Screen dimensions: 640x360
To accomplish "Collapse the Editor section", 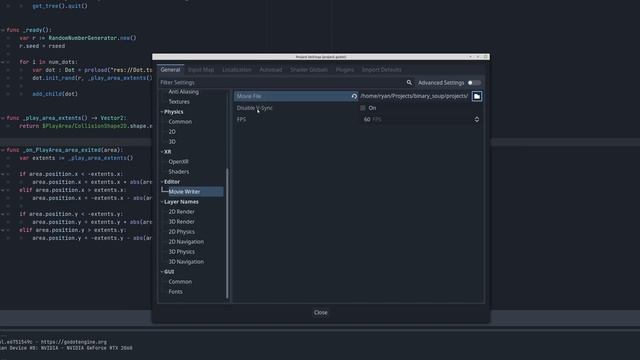I will [x=162, y=182].
